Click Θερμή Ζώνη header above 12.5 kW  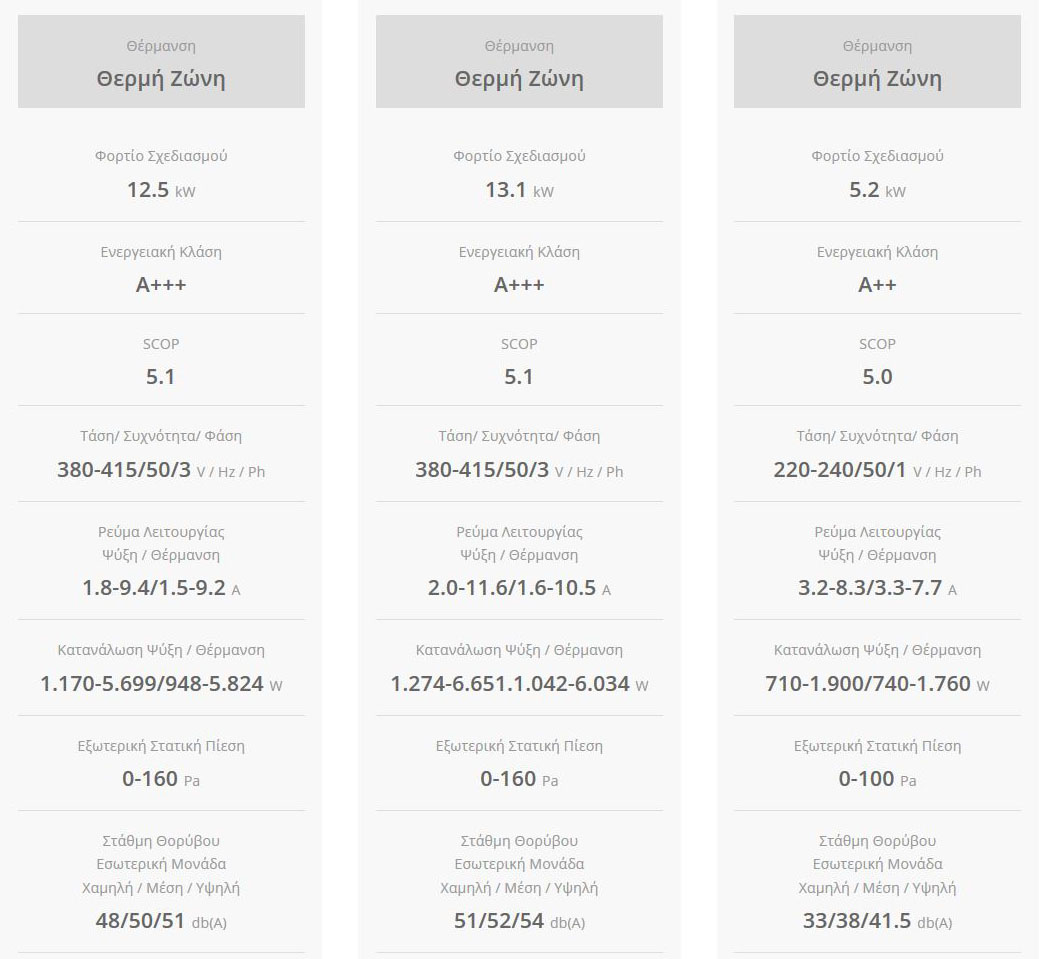point(161,79)
